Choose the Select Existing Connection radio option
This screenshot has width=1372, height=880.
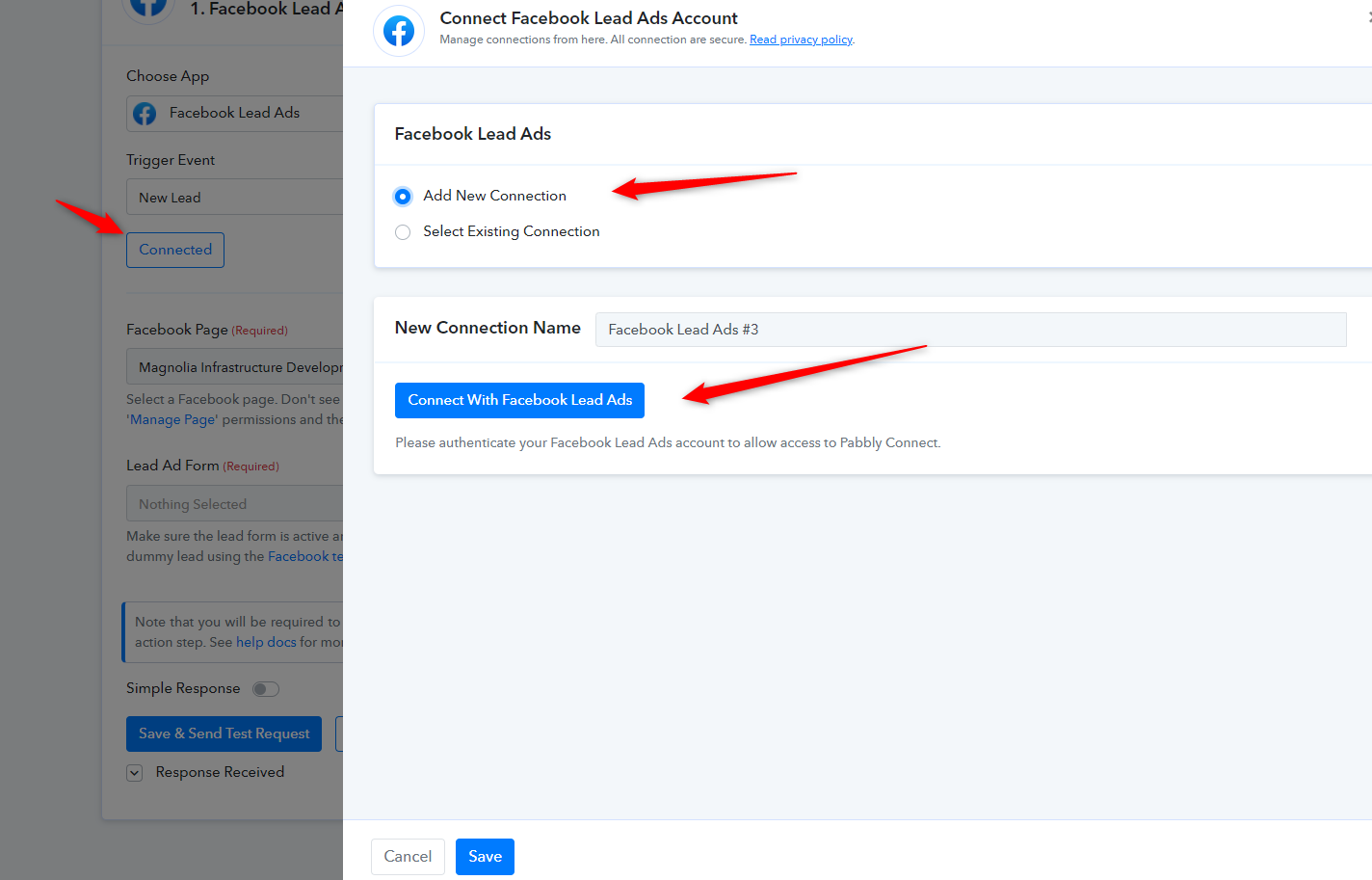click(403, 232)
